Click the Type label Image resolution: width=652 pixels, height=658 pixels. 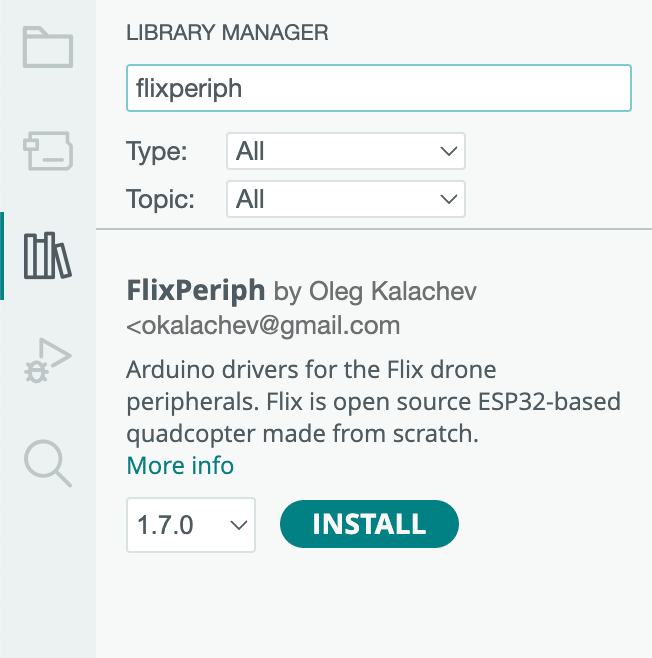pos(157,151)
